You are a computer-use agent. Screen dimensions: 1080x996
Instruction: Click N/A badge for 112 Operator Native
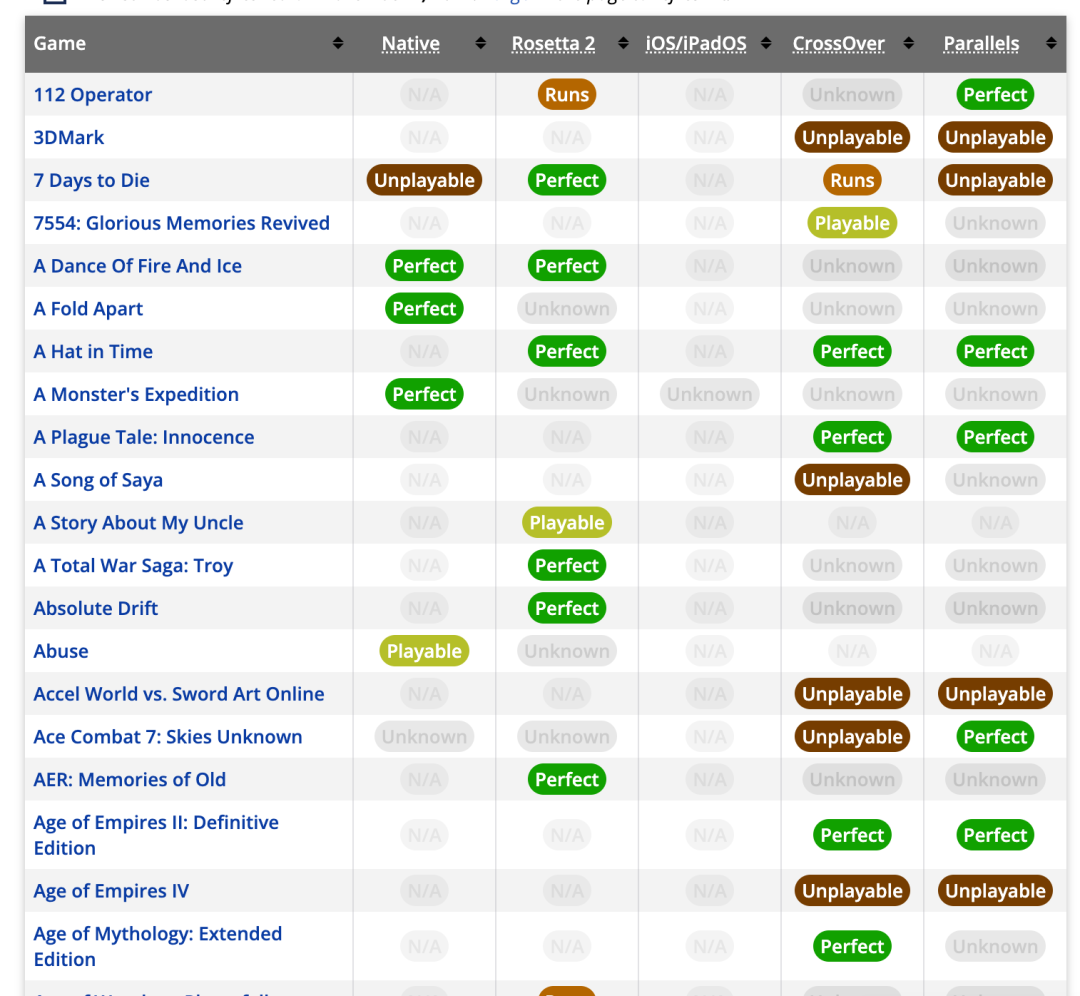click(424, 94)
